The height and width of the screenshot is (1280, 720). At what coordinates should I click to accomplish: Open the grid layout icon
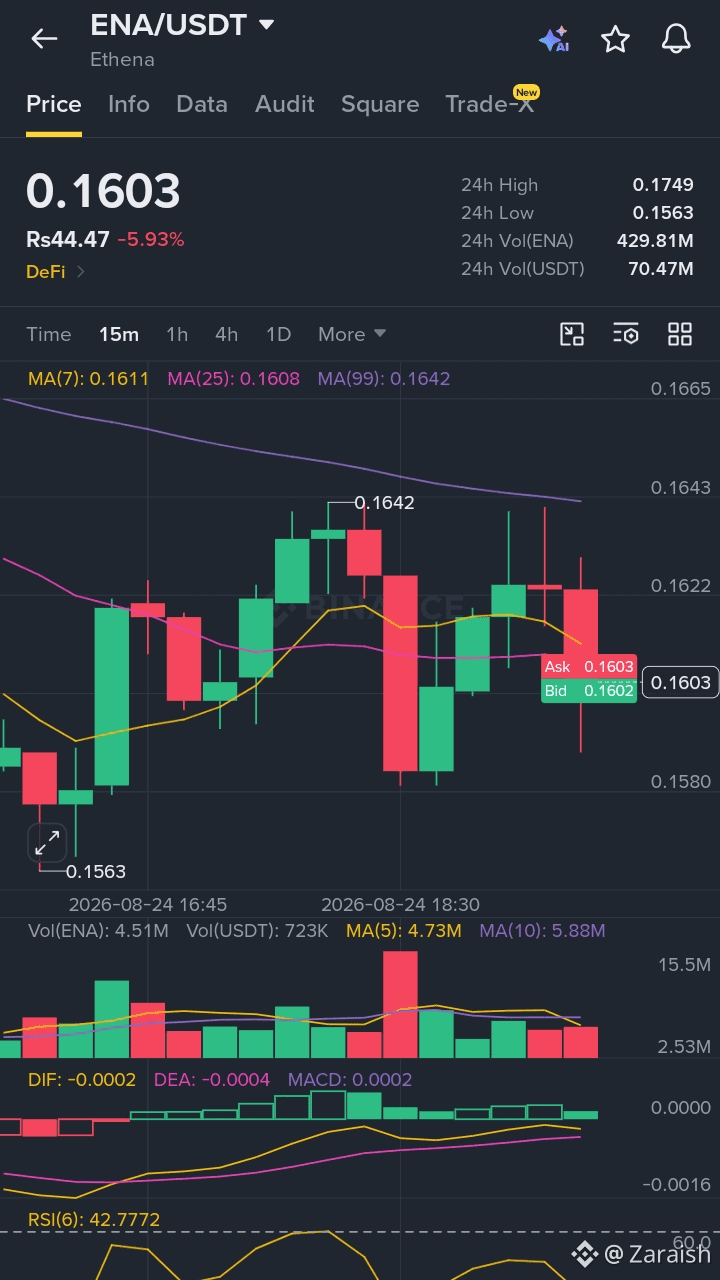(x=680, y=334)
